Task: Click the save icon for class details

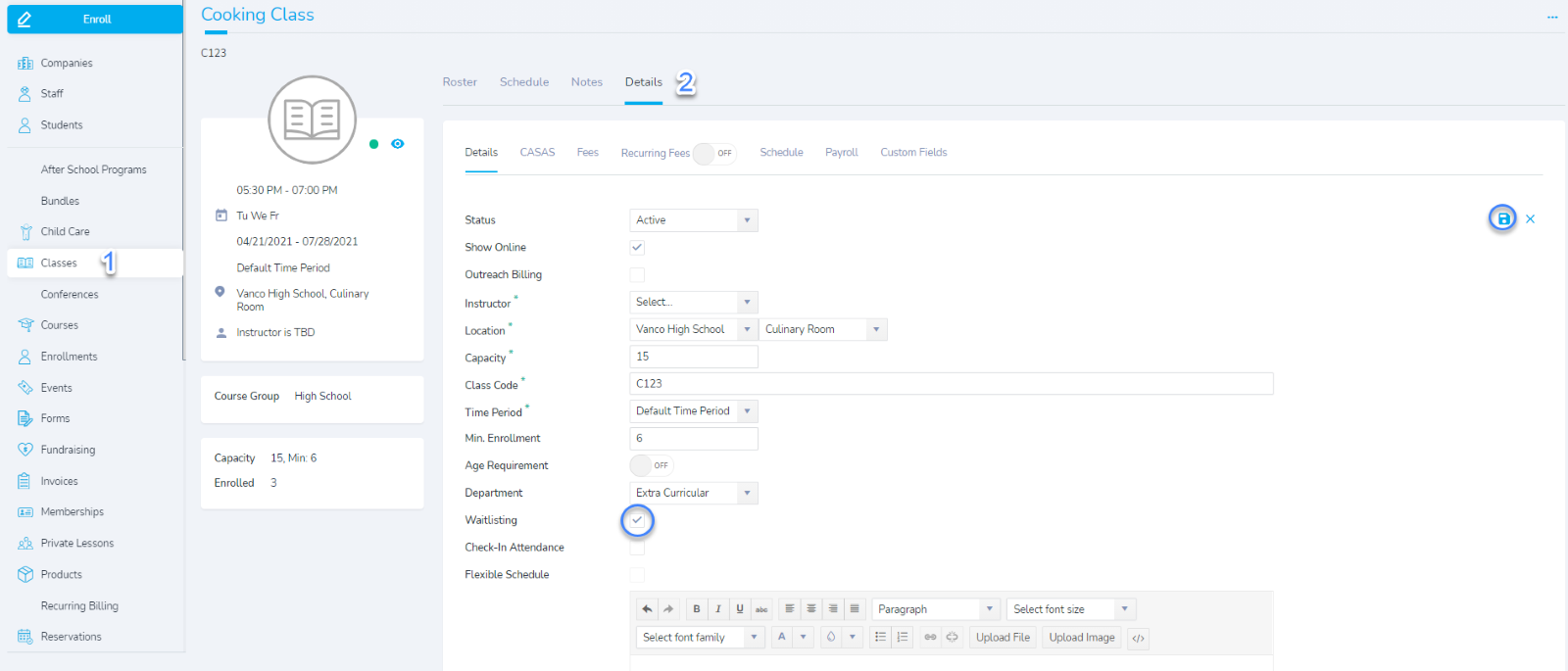Action: 1502,218
